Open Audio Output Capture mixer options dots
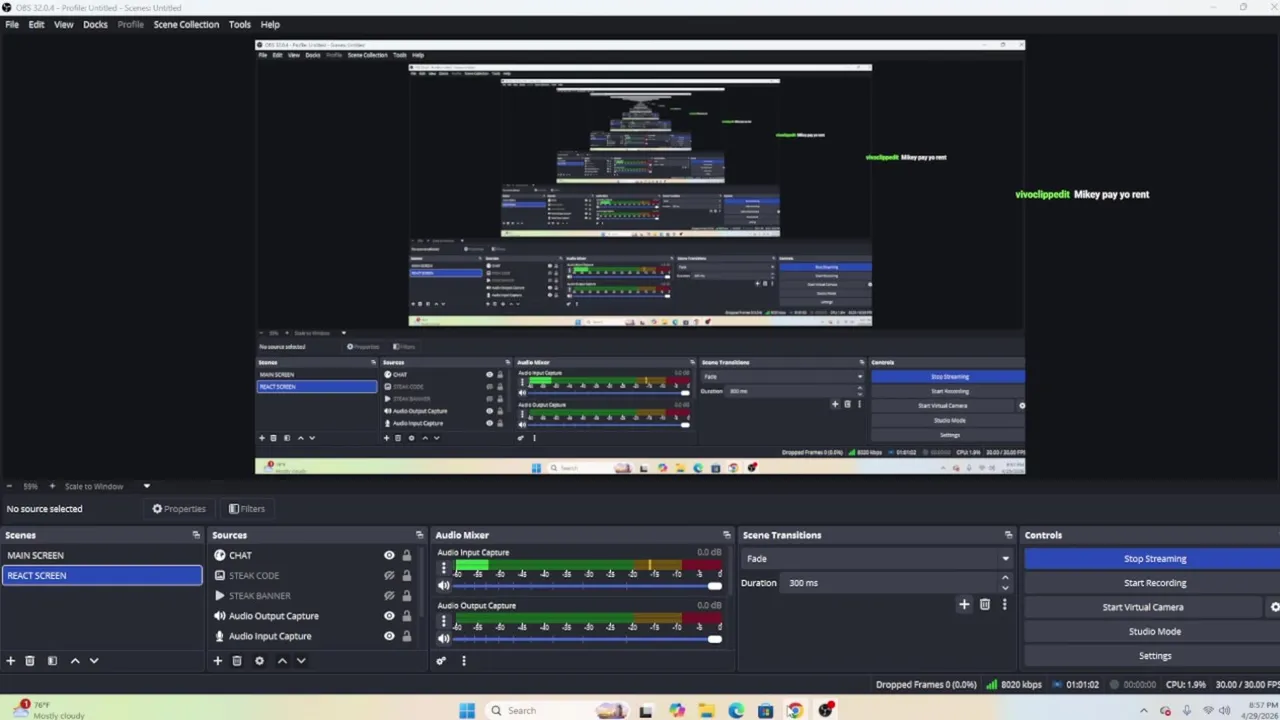The width and height of the screenshot is (1280, 720). (443, 621)
